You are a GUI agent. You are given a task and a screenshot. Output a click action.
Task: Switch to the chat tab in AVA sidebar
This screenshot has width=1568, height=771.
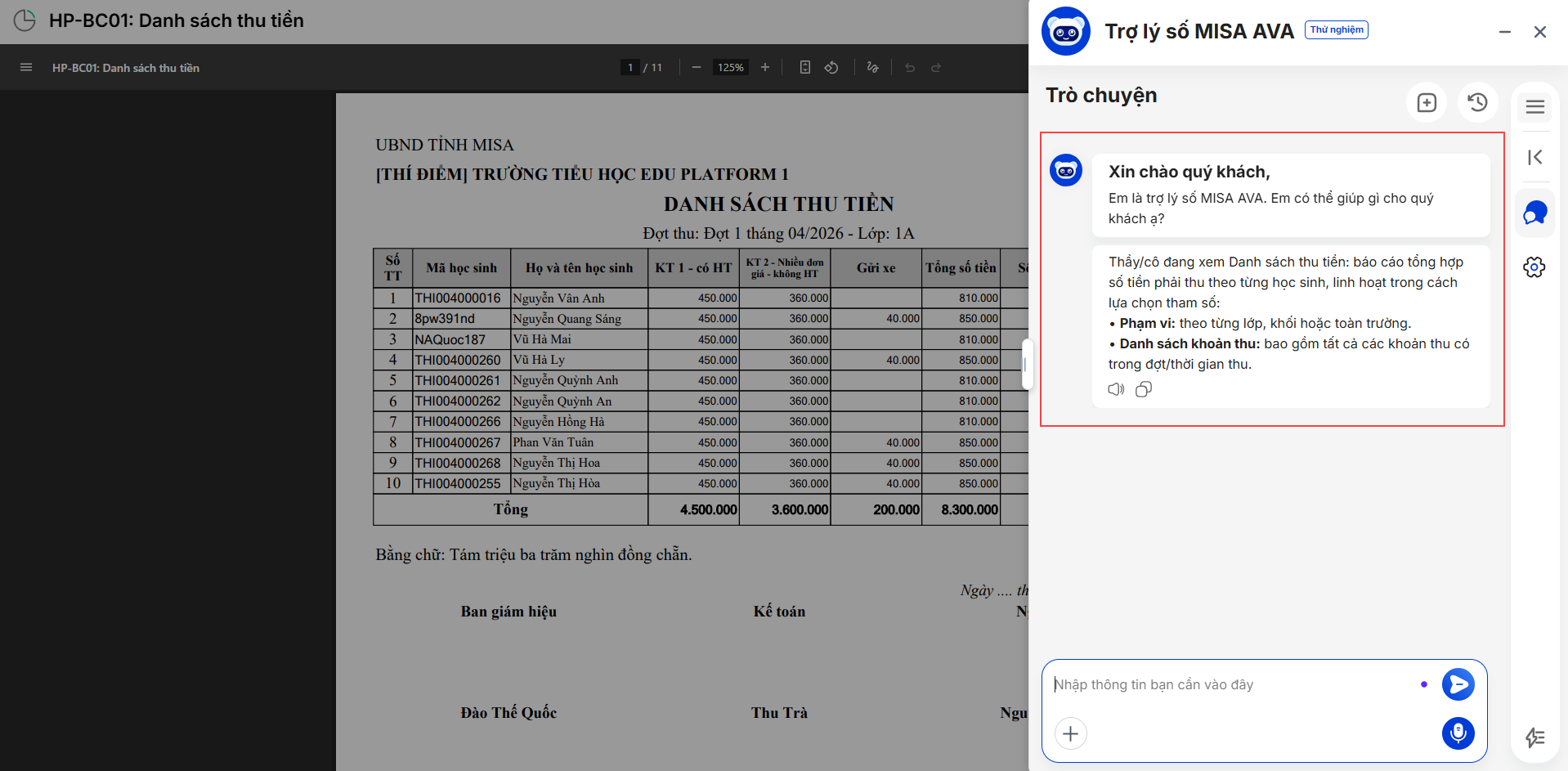click(1534, 213)
